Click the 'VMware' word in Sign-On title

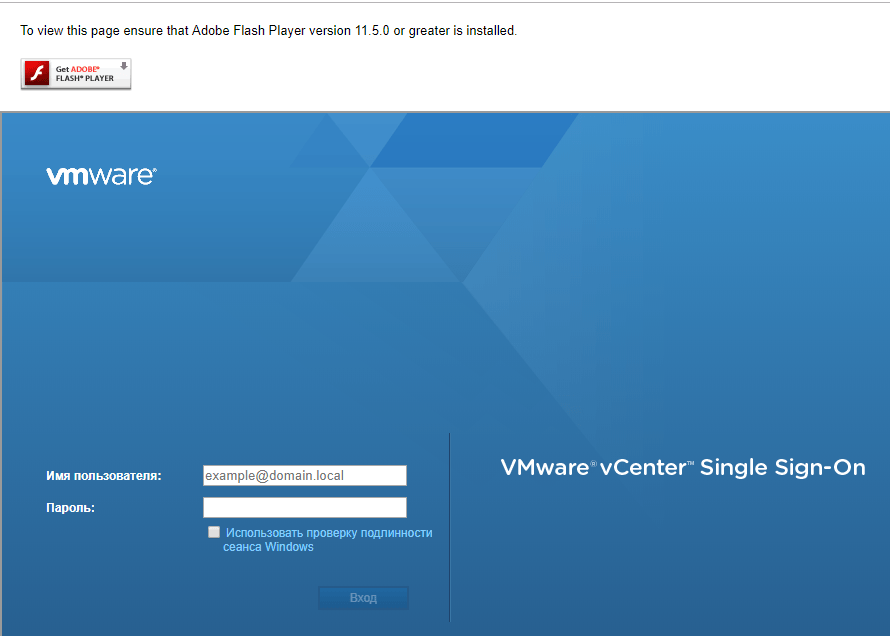coord(544,467)
